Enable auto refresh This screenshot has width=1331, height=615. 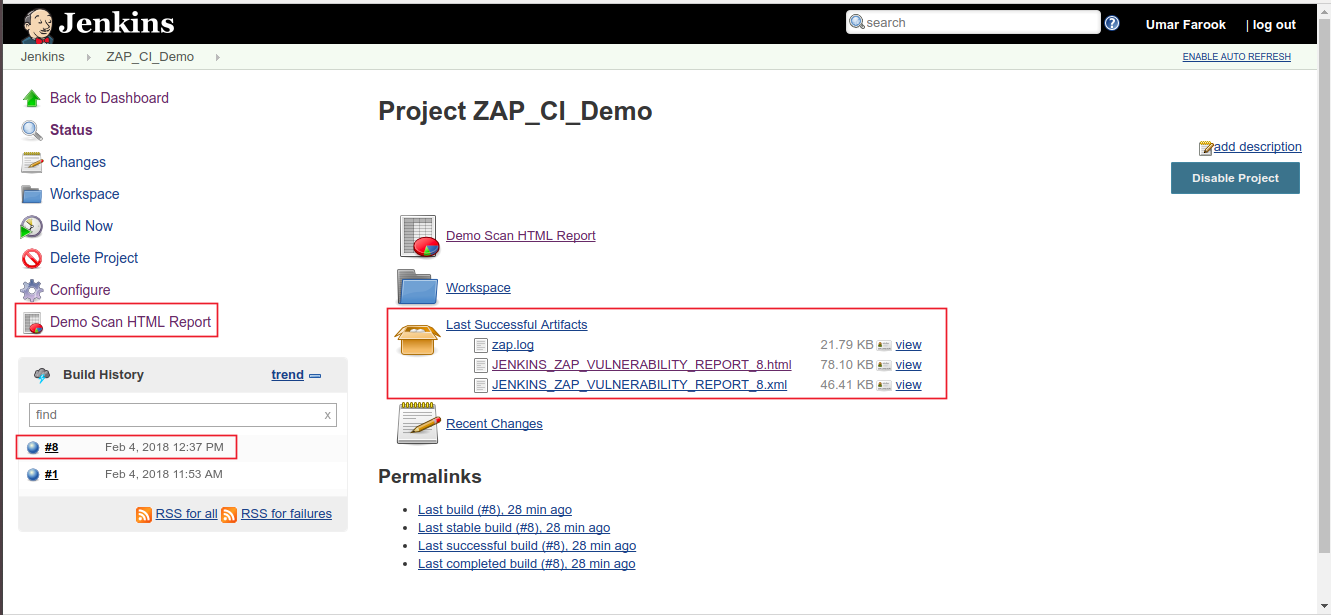(x=1236, y=57)
